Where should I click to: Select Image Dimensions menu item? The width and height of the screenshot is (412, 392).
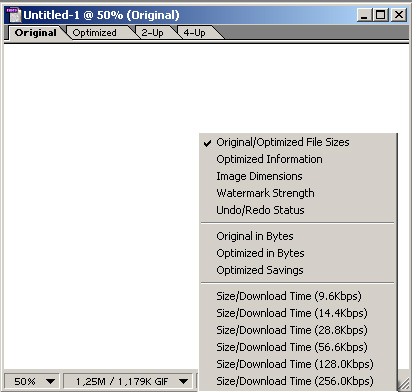coord(298,176)
